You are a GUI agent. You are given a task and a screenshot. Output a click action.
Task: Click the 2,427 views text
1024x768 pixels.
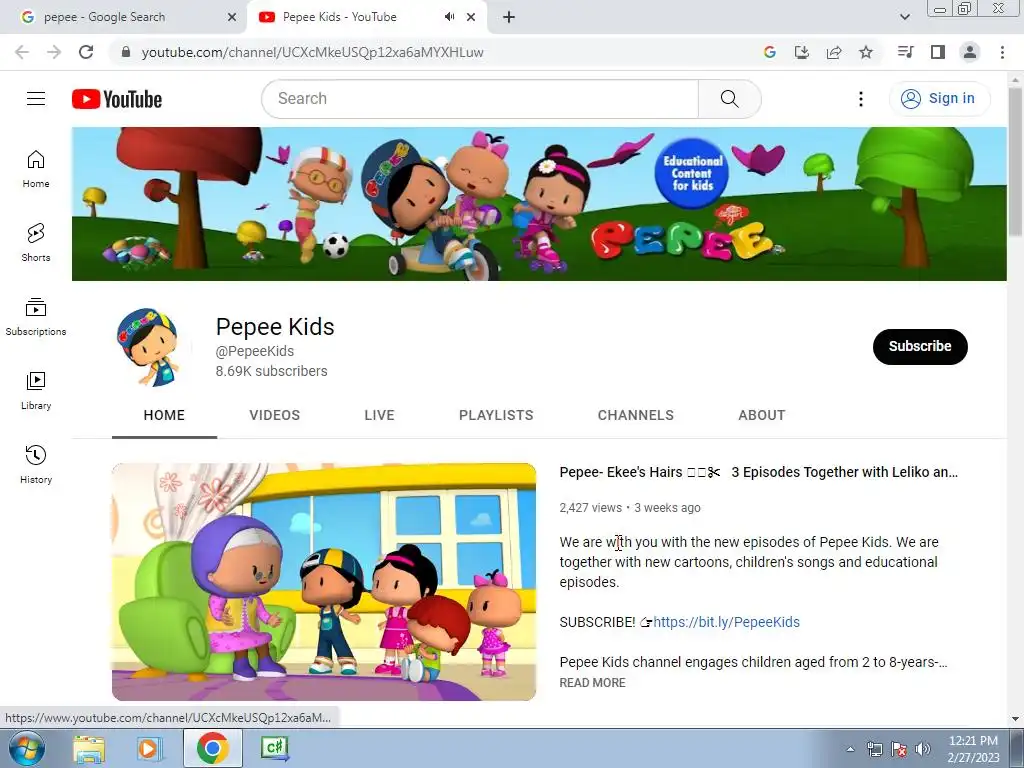(590, 507)
